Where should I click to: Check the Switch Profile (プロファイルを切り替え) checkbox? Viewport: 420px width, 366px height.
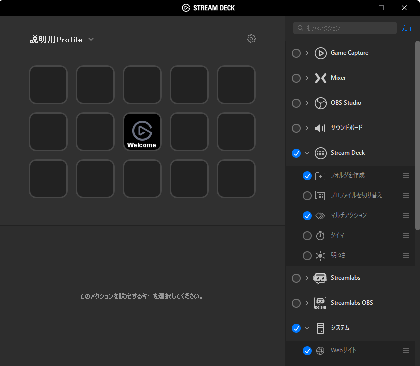[x=307, y=196]
